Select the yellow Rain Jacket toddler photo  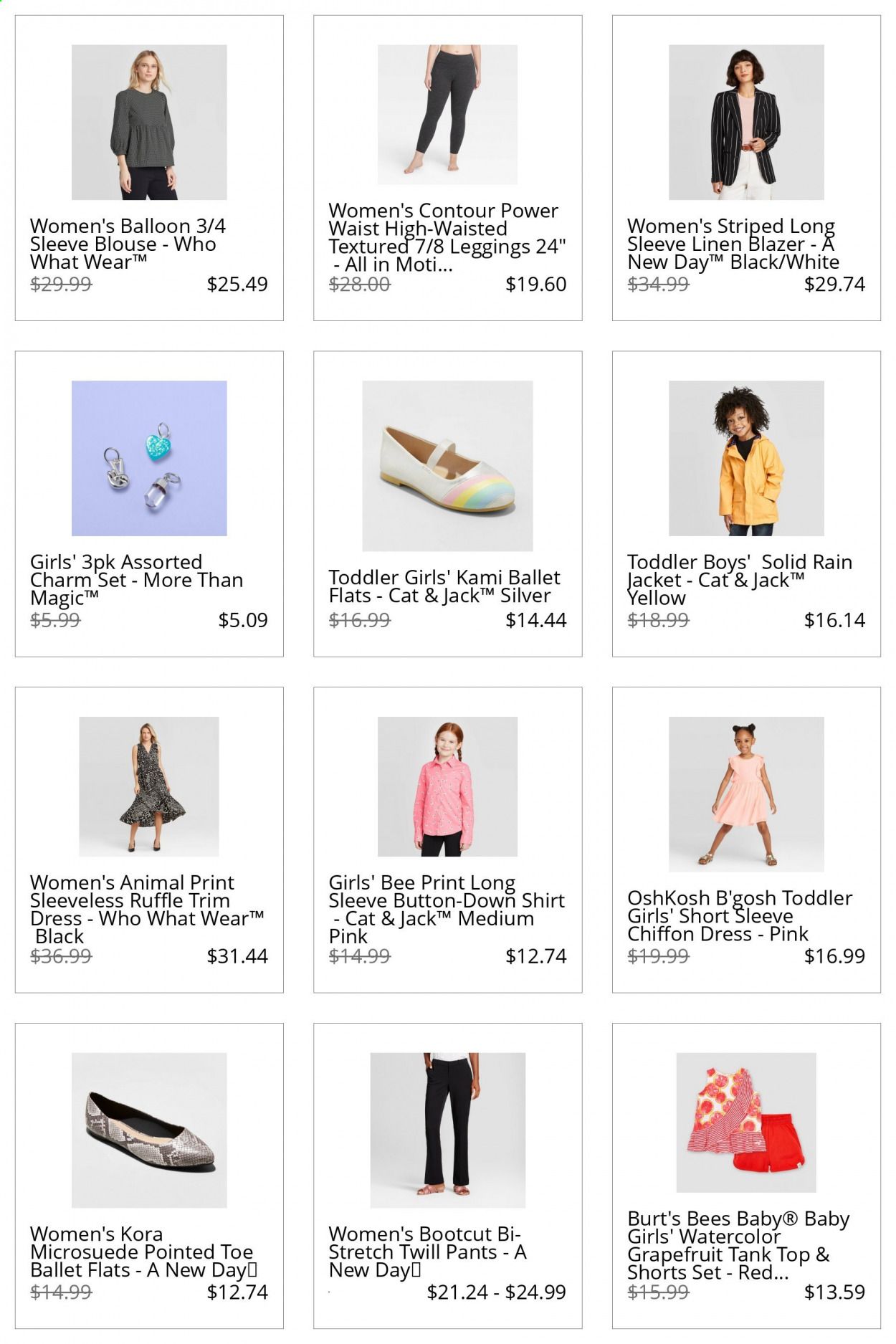[746, 458]
